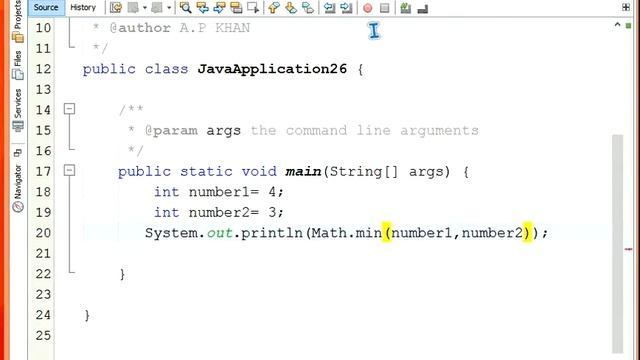Open the Files side panel
The width and height of the screenshot is (640, 360).
click(18, 65)
